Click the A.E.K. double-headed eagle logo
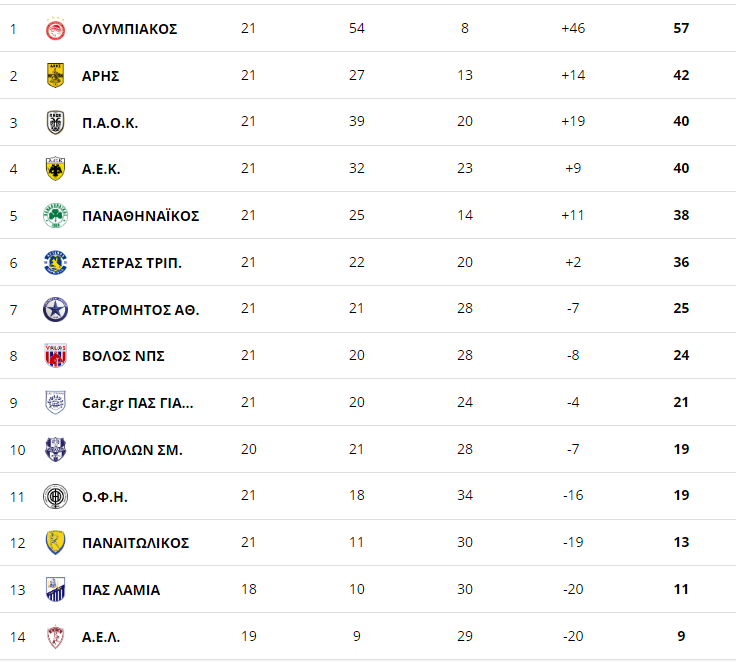 point(55,168)
